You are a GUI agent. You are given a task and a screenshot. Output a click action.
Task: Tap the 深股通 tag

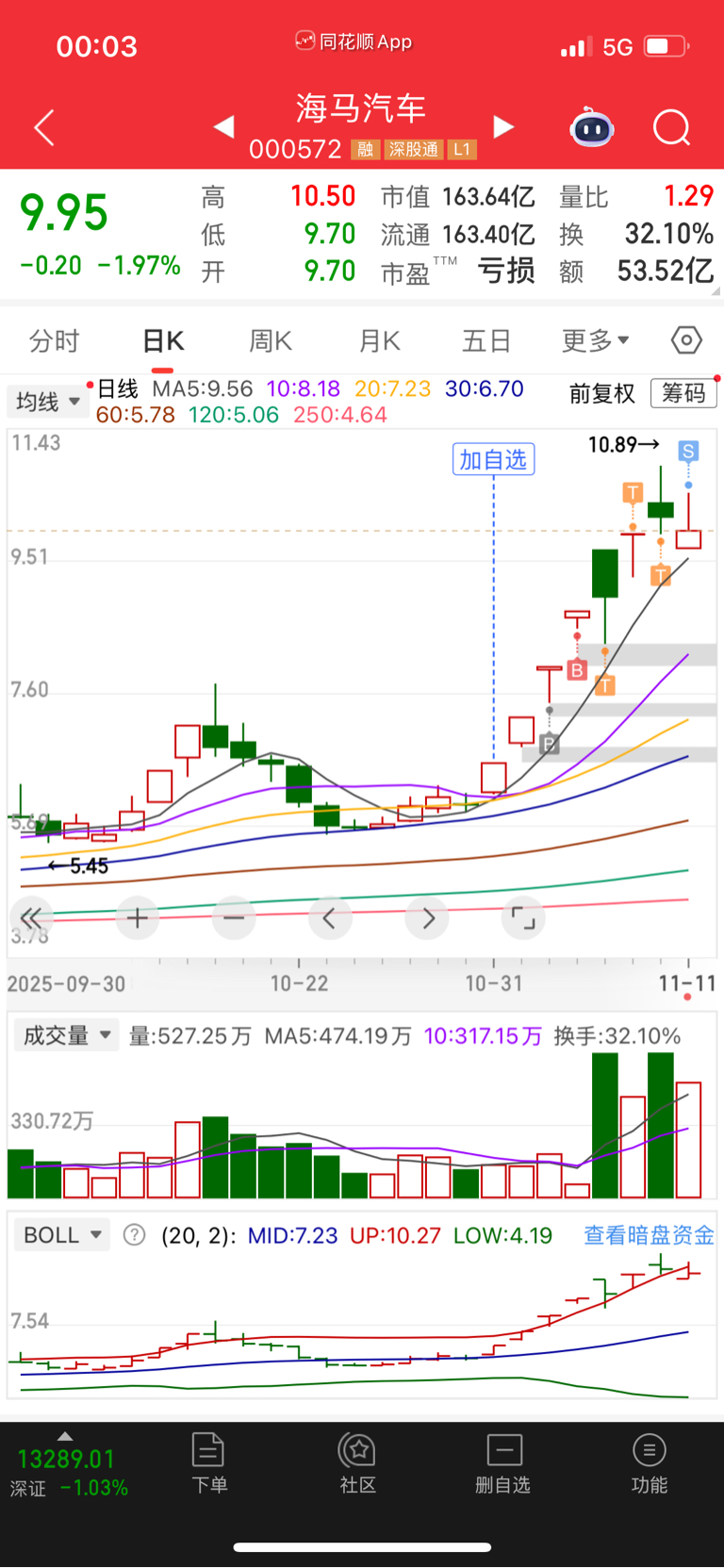point(413,149)
